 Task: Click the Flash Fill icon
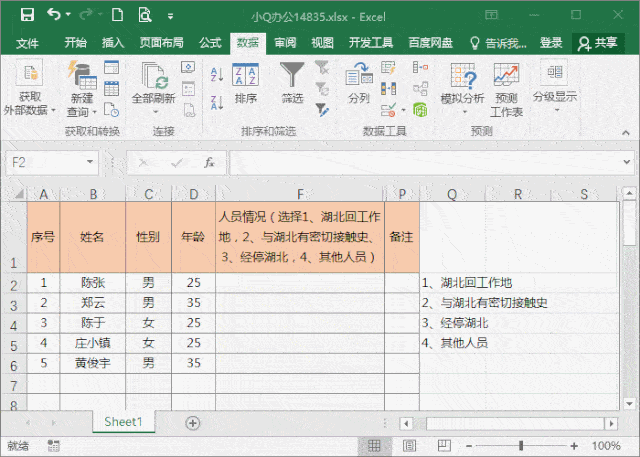coord(388,67)
